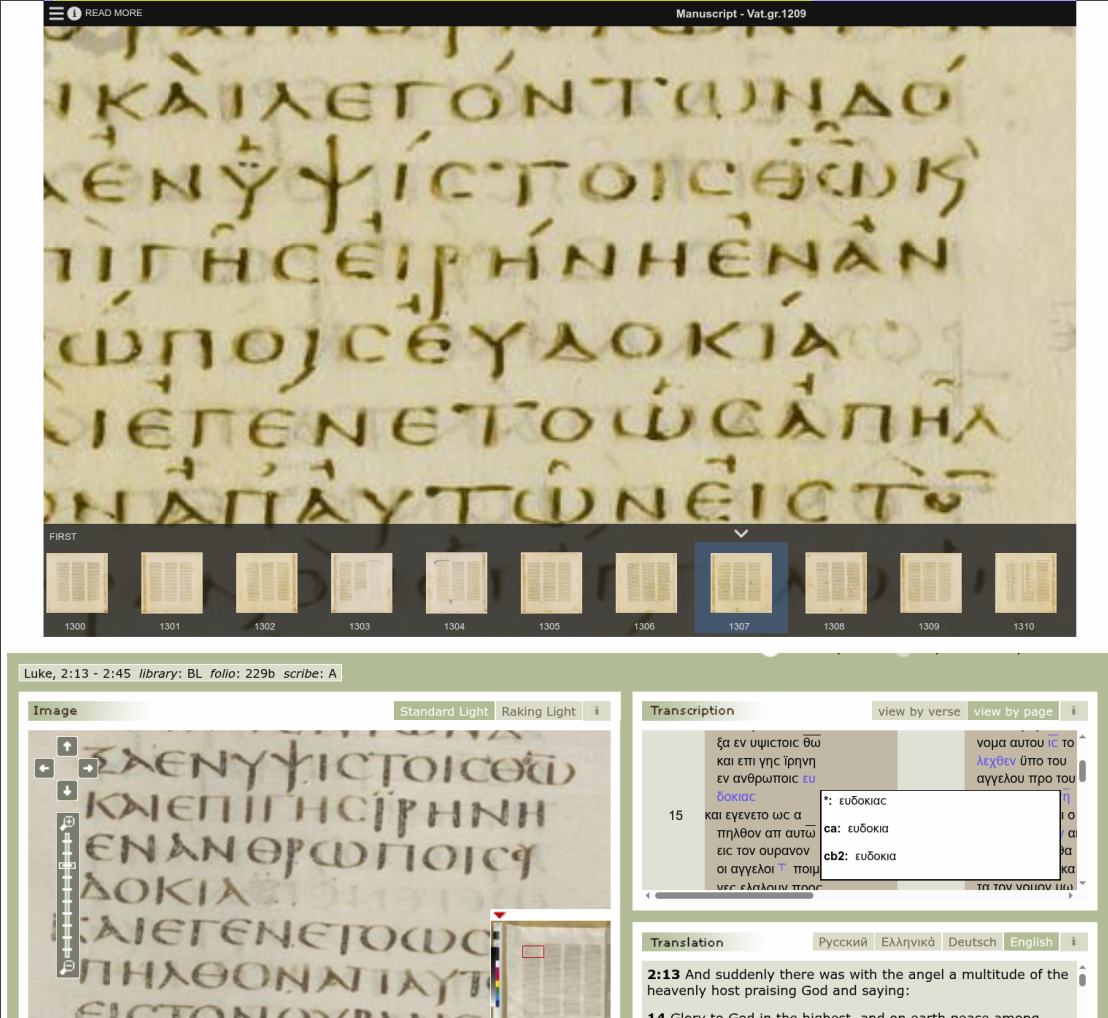Select view by verse transcription mode
The image size is (1108, 1018).
click(x=919, y=711)
